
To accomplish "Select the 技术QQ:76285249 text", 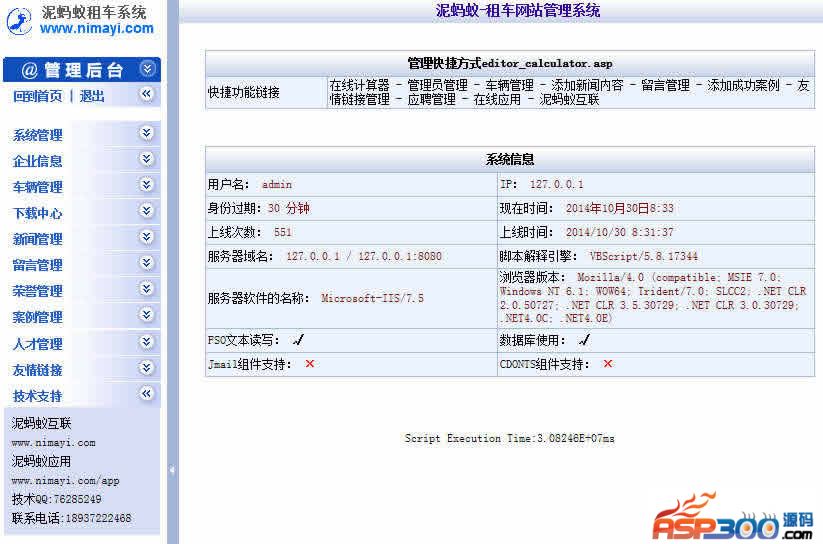I will coord(57,499).
